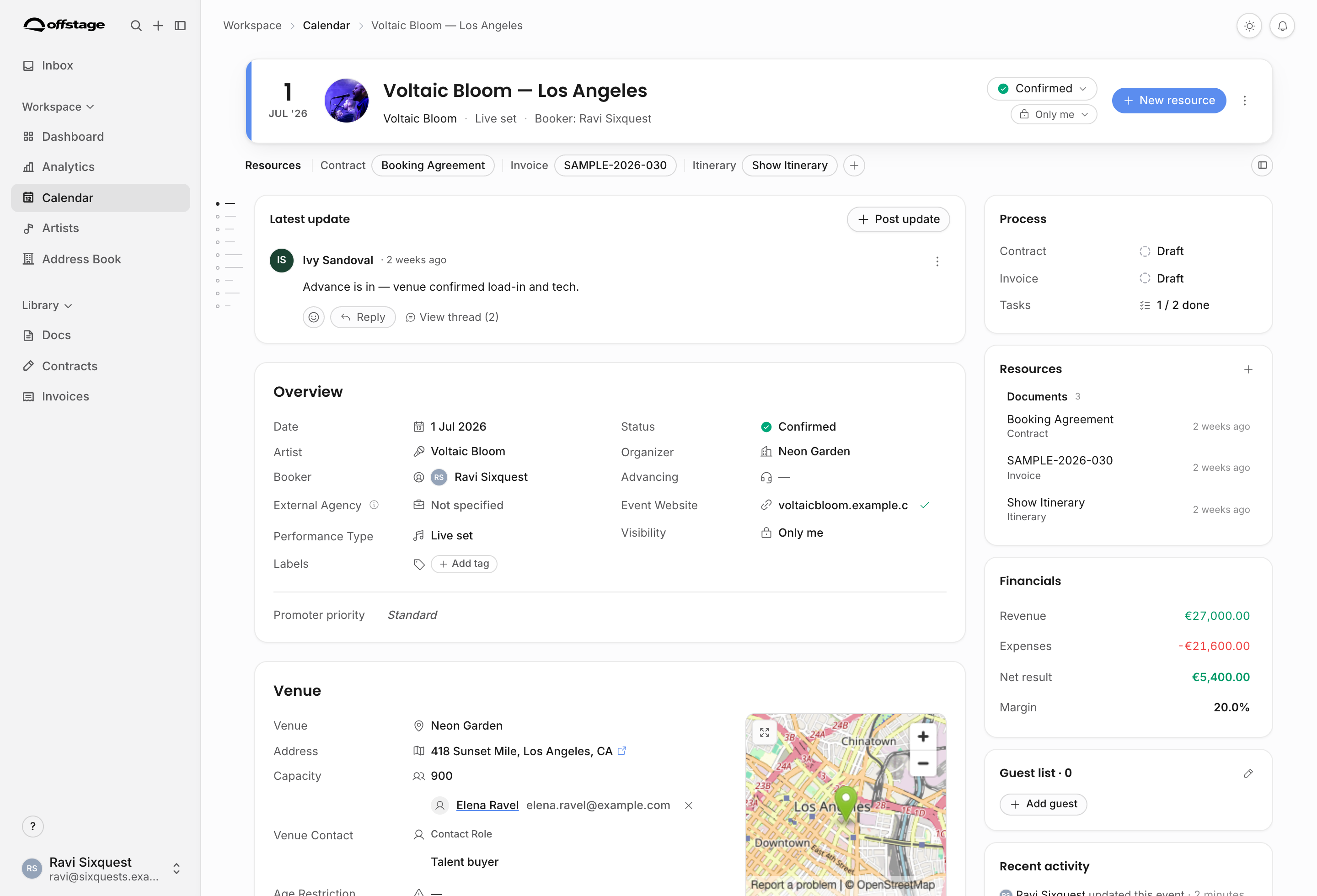Remove Elena Ravel venue contact
Viewport: 1317px width, 896px height.
coord(689,805)
